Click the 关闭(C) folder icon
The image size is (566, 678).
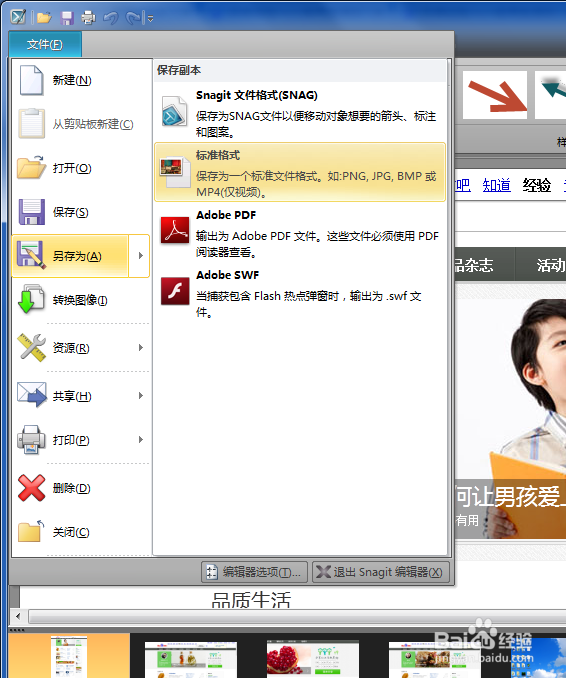point(32,531)
